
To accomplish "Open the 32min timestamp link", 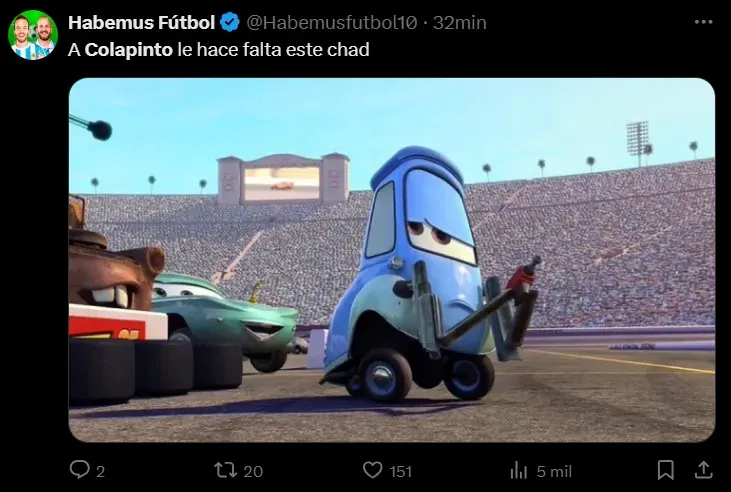I will tap(460, 22).
